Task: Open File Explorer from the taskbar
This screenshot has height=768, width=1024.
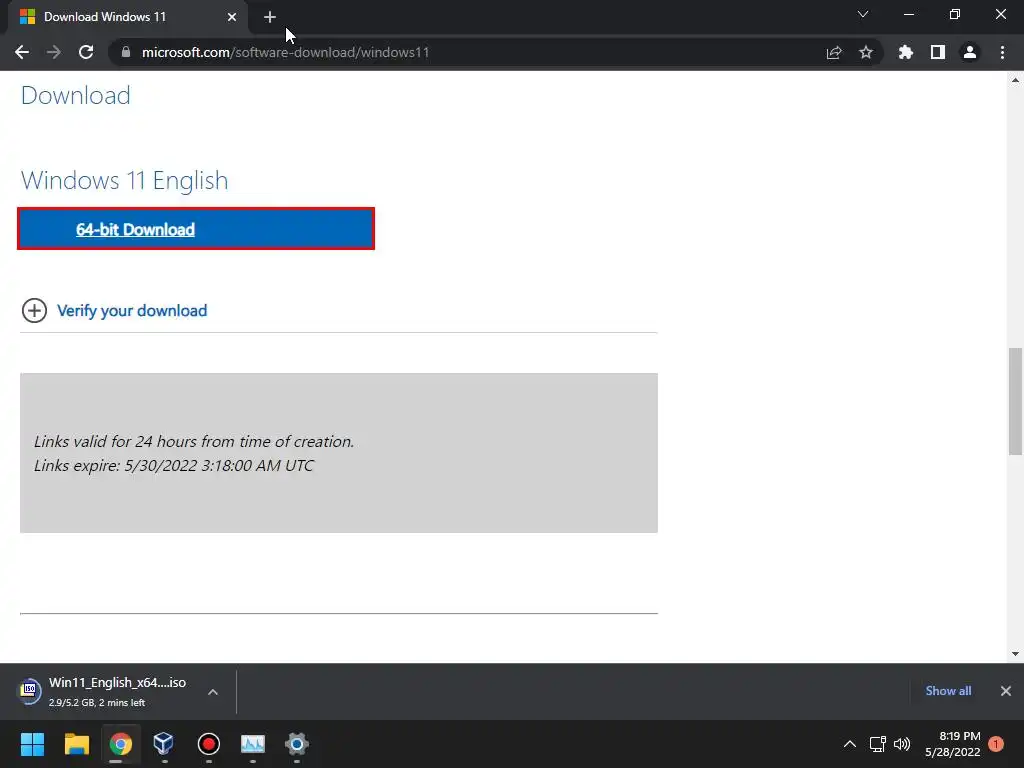Action: [x=76, y=744]
